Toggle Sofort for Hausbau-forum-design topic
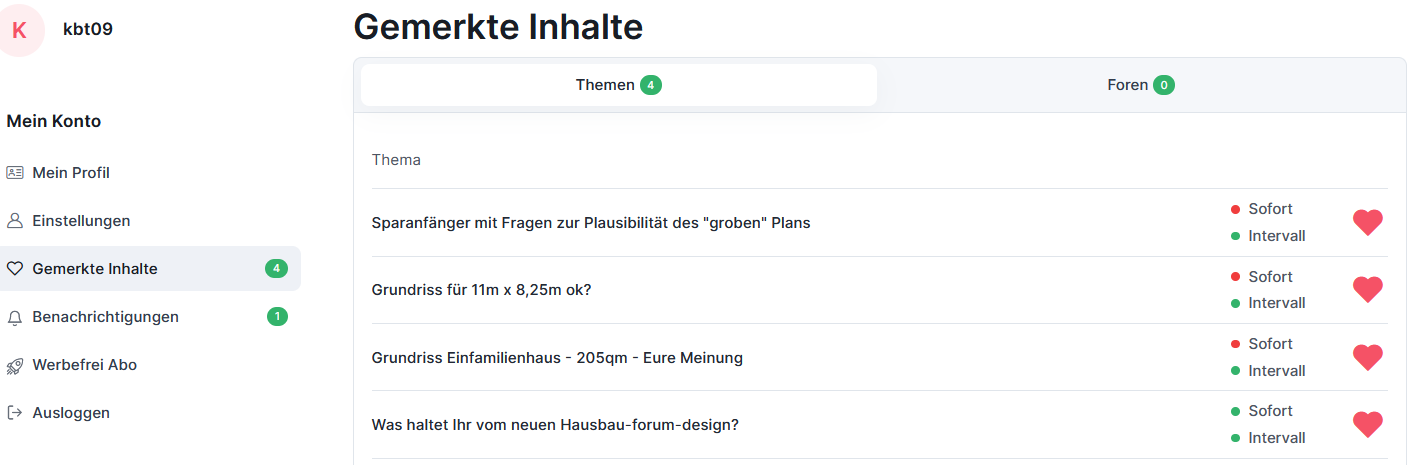 tap(1269, 411)
